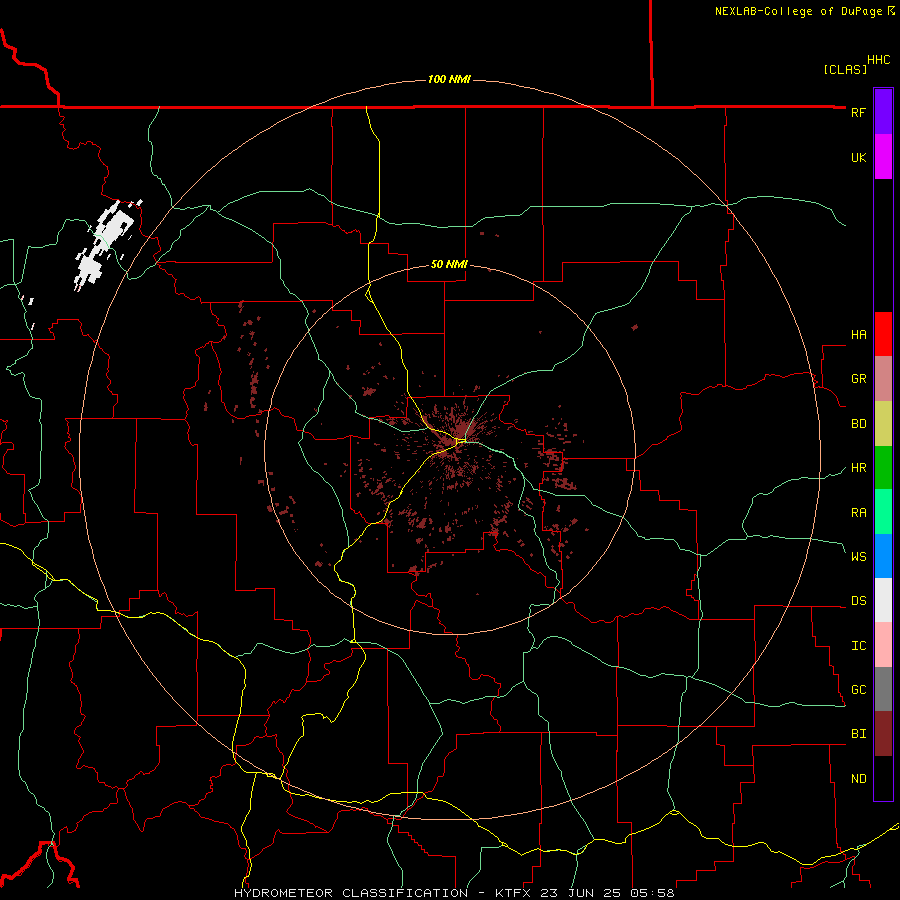Click the 100 NMI range ring label
The height and width of the screenshot is (900, 900).
point(449,79)
